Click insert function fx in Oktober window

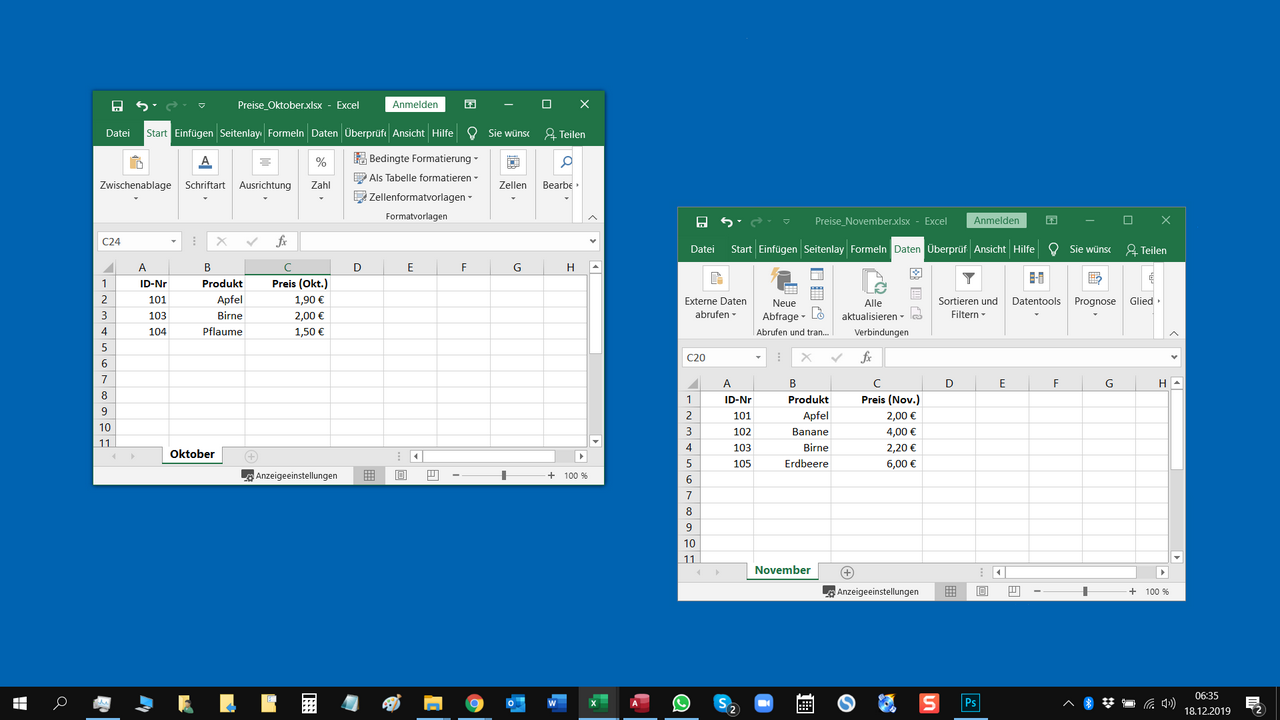click(x=282, y=241)
